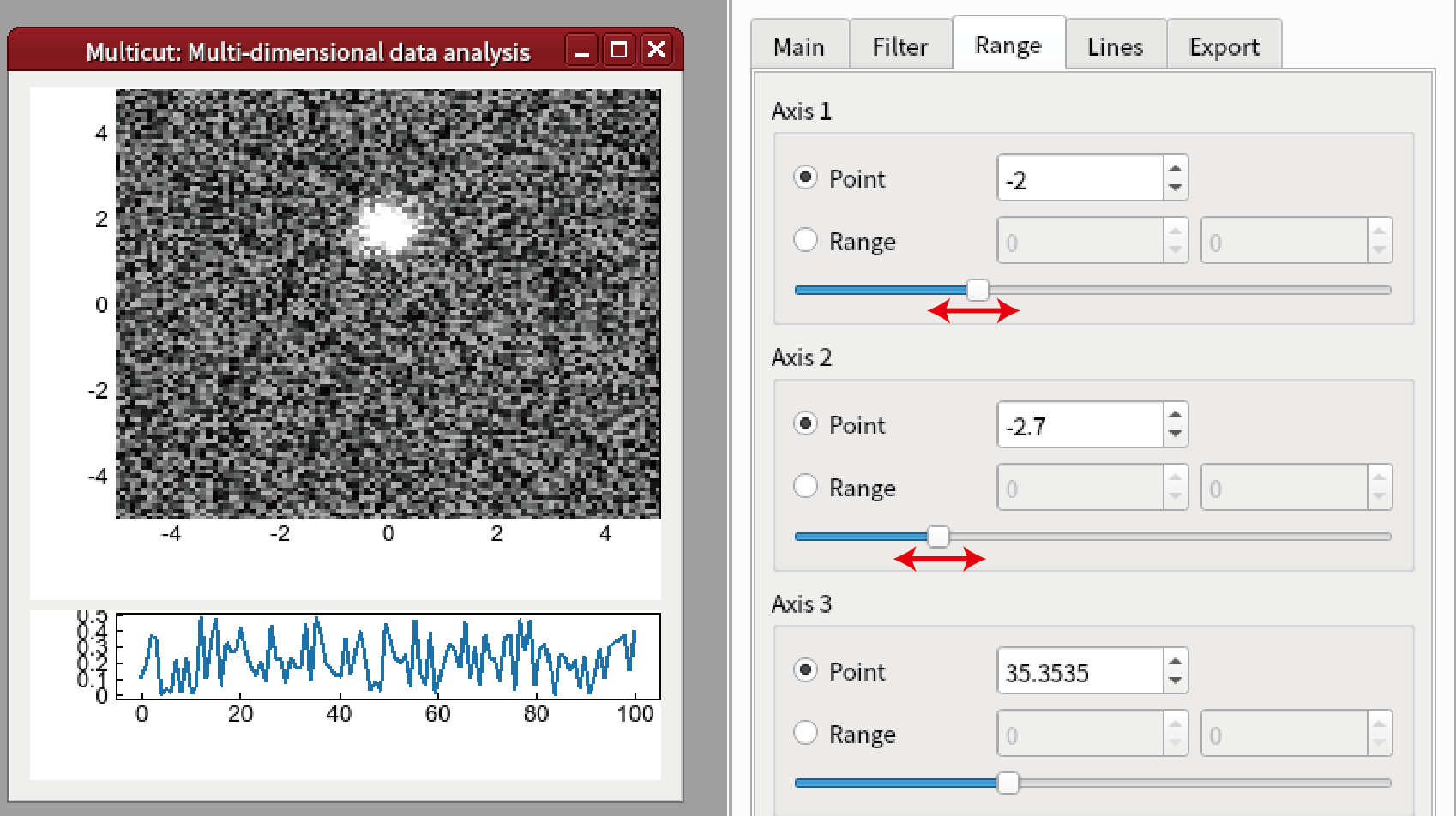Click the Axis 2 slider handle
The height and width of the screenshot is (816, 1456).
(x=938, y=537)
